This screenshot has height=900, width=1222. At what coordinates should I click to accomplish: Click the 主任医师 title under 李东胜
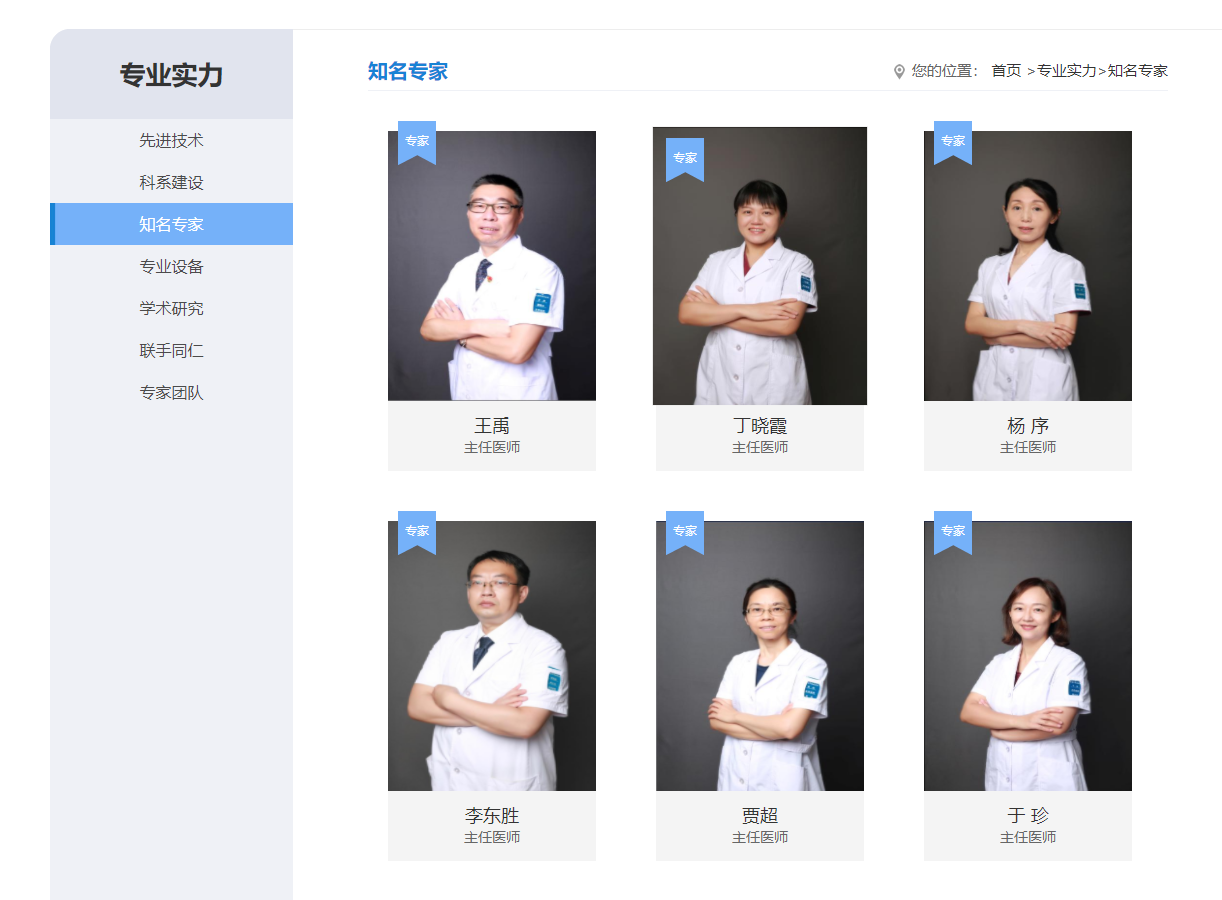pyautogui.click(x=492, y=837)
